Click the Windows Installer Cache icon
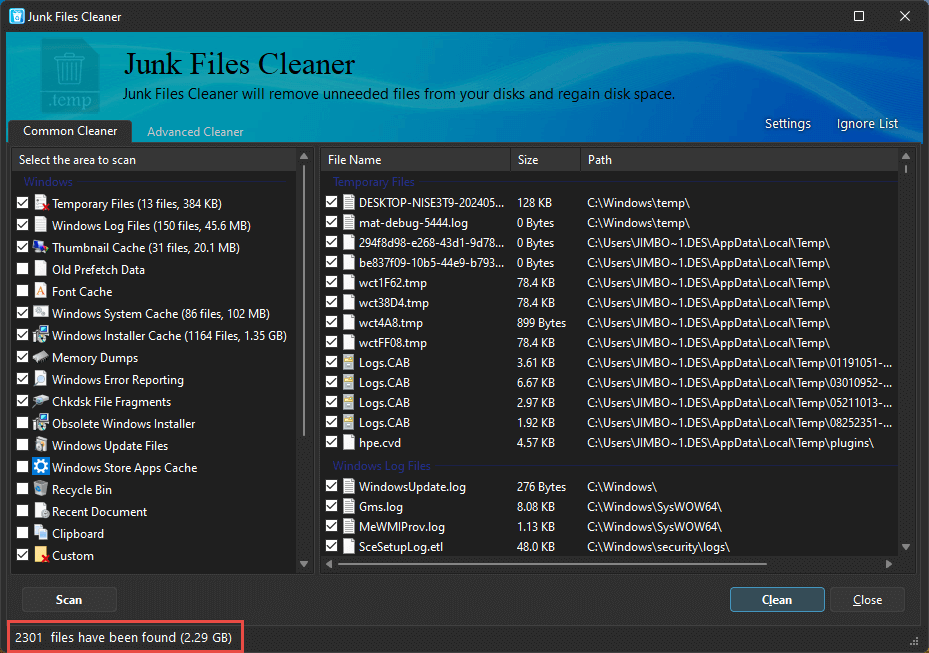This screenshot has height=653, width=929. click(x=41, y=335)
